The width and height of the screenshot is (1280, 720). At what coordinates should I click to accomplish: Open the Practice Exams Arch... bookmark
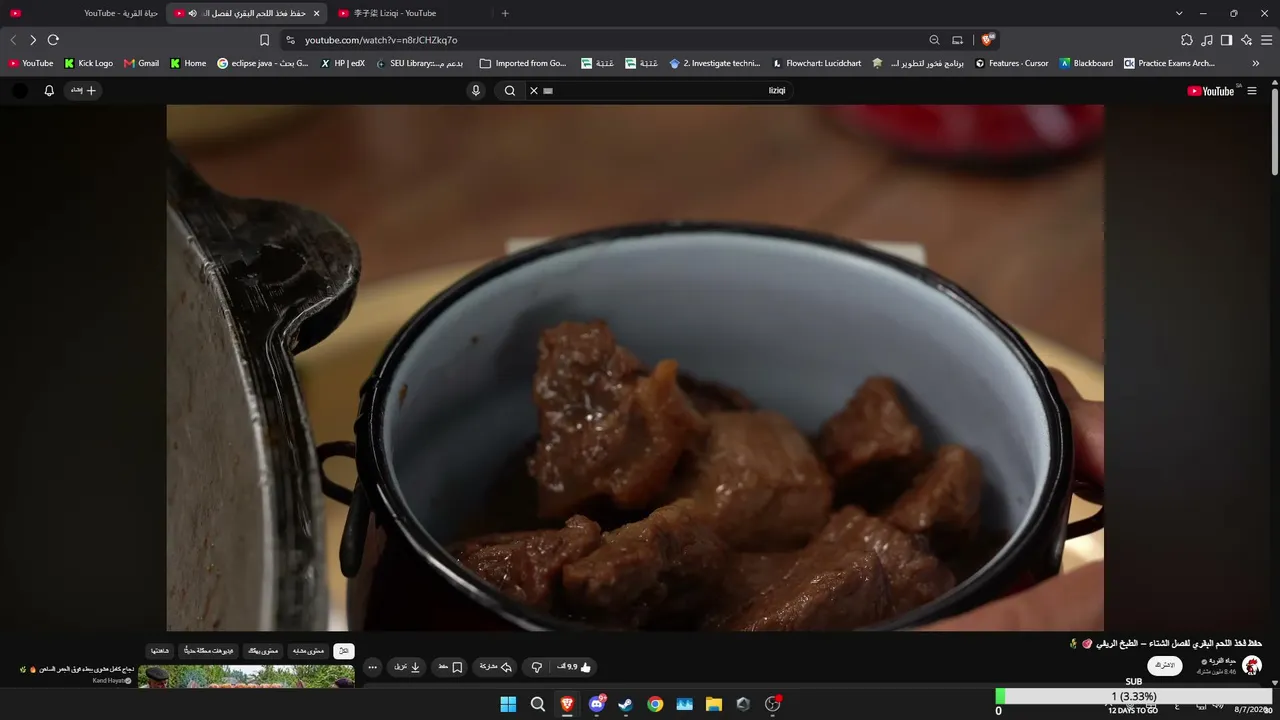point(1169,63)
